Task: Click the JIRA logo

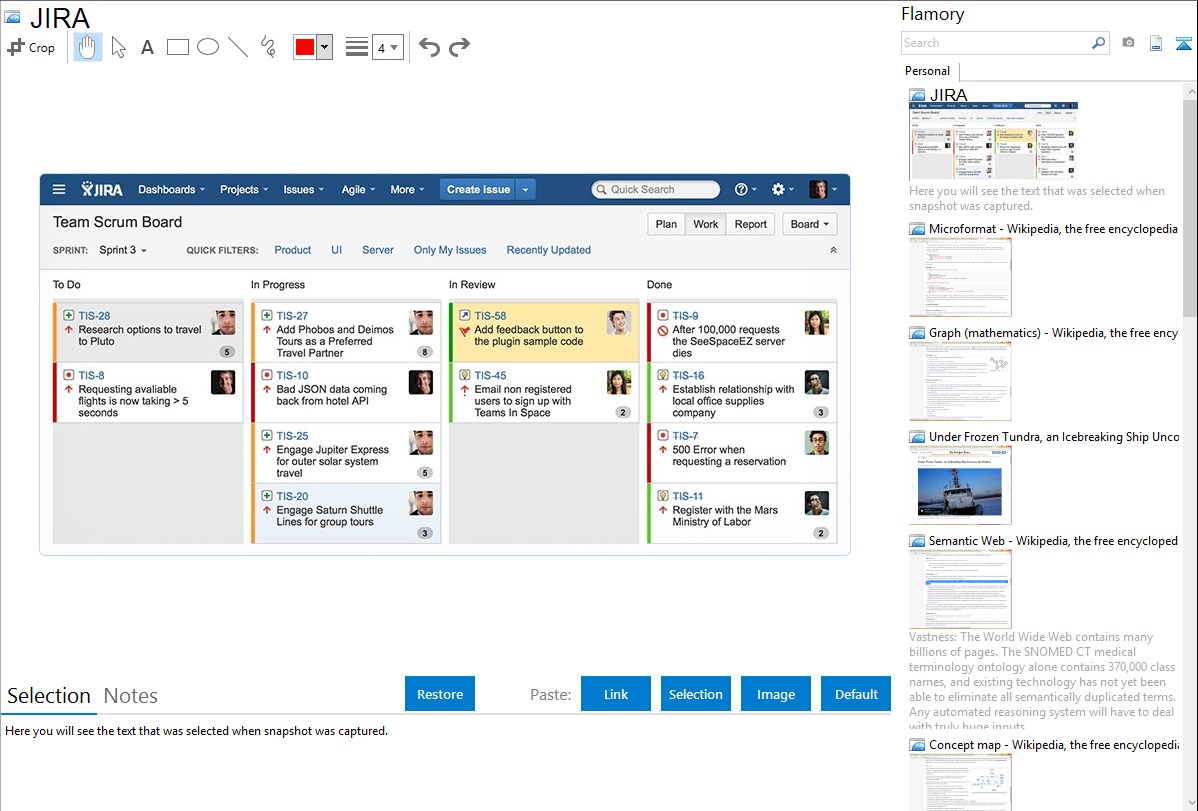Action: coord(102,190)
